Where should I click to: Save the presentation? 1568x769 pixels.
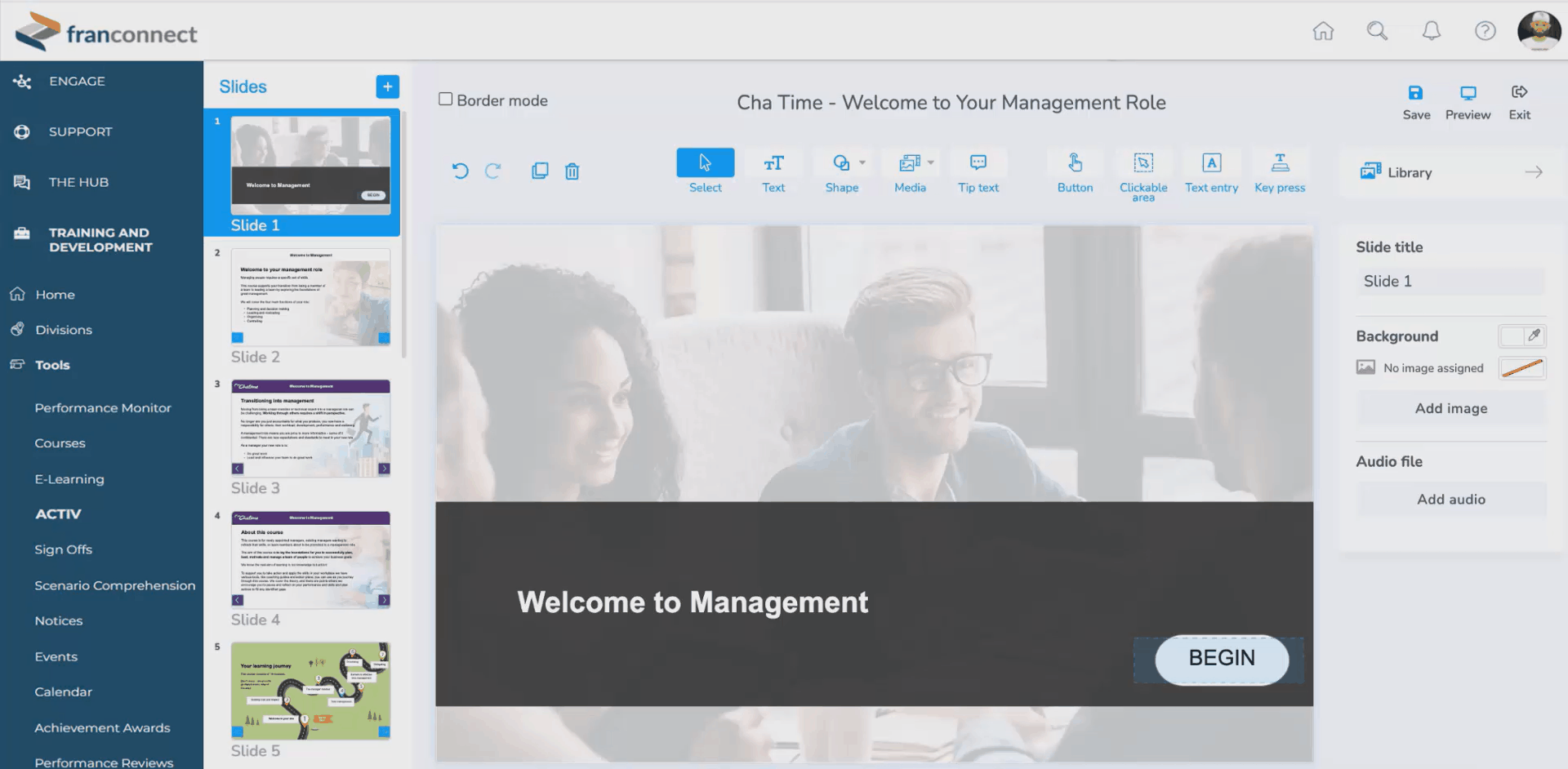[x=1416, y=102]
